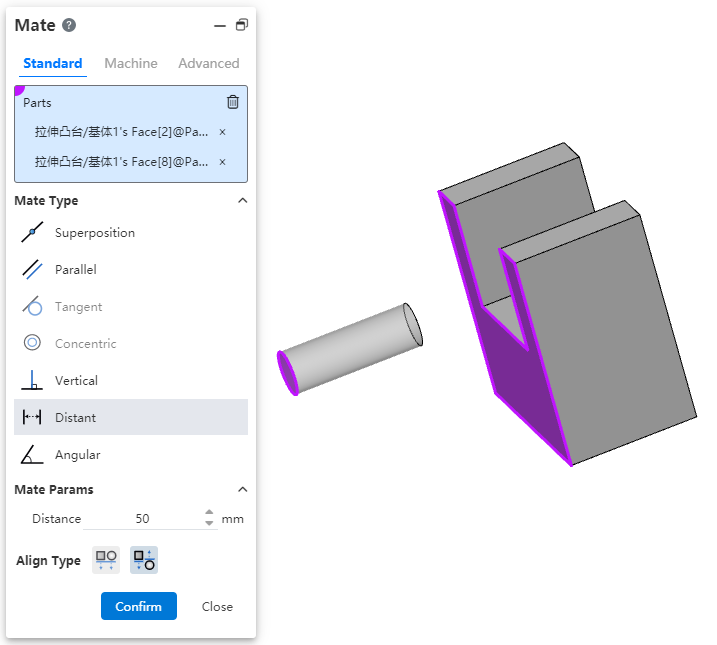Viewport: 717px width, 645px height.
Task: Click the Concentric mate icon
Action: point(32,342)
